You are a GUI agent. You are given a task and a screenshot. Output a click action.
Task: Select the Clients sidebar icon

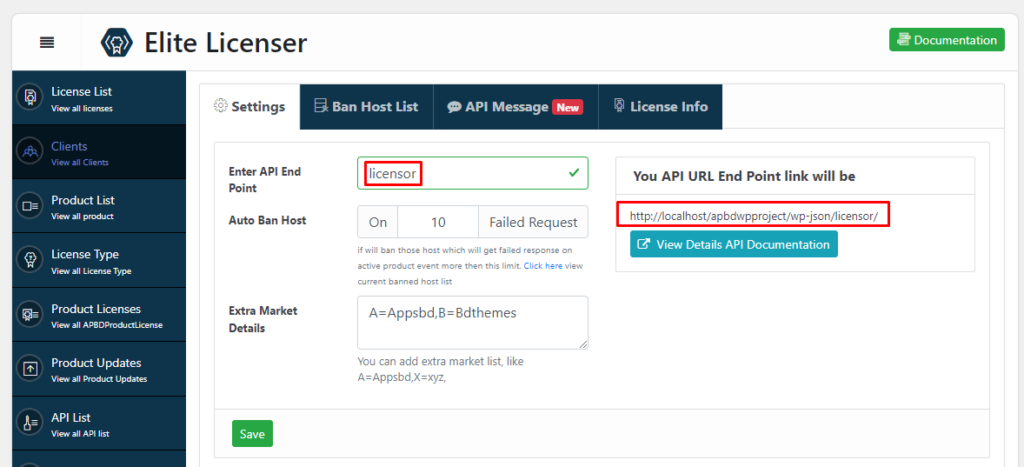tap(29, 152)
